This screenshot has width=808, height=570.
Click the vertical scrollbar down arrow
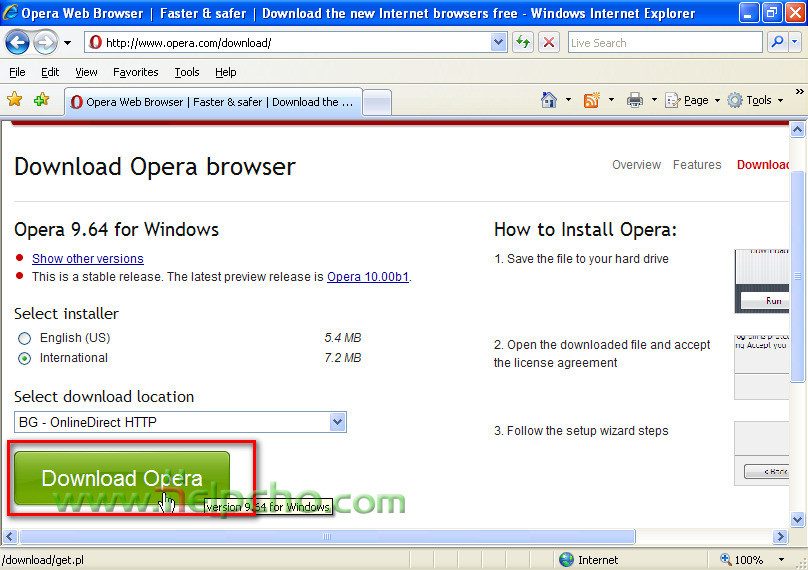(797, 519)
